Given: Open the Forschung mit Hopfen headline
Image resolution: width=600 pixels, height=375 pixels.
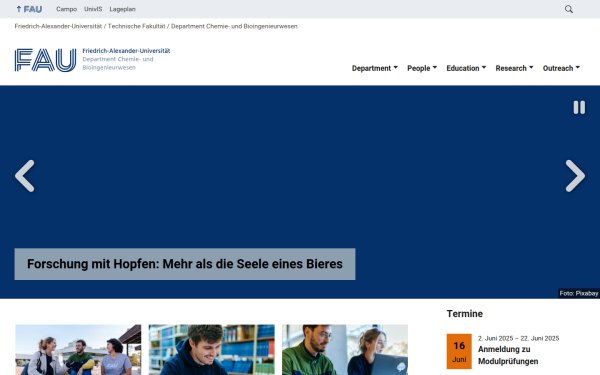Looking at the screenshot, I should pos(185,264).
